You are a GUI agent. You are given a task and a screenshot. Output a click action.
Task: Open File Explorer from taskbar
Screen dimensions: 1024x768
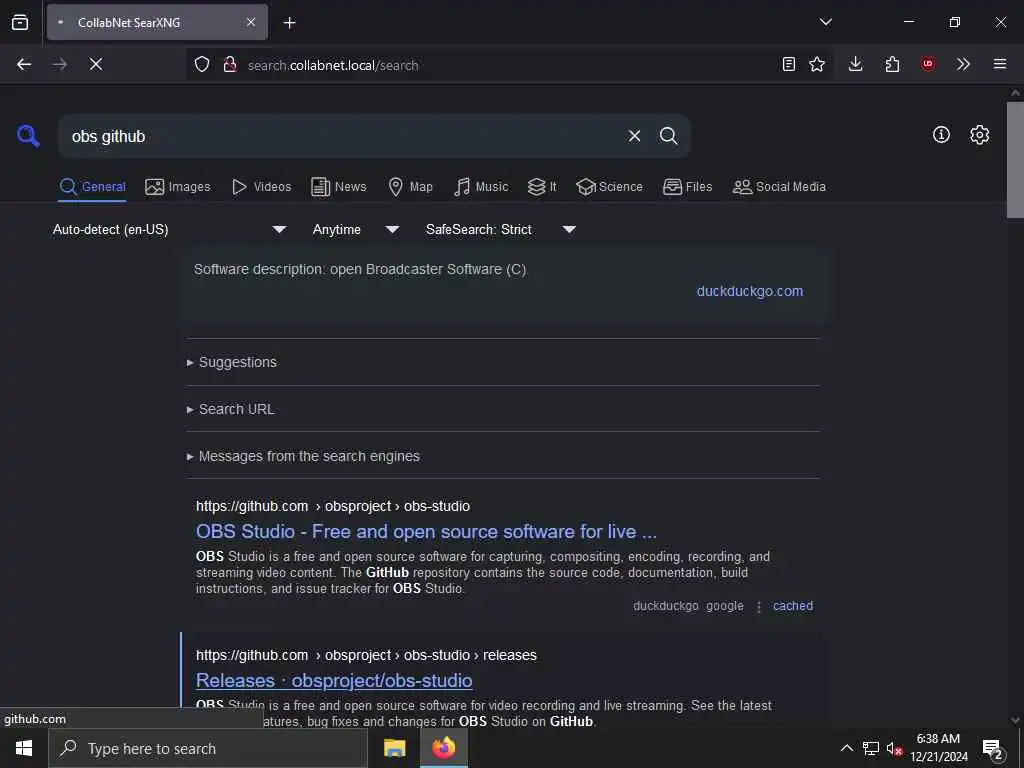[x=394, y=748]
